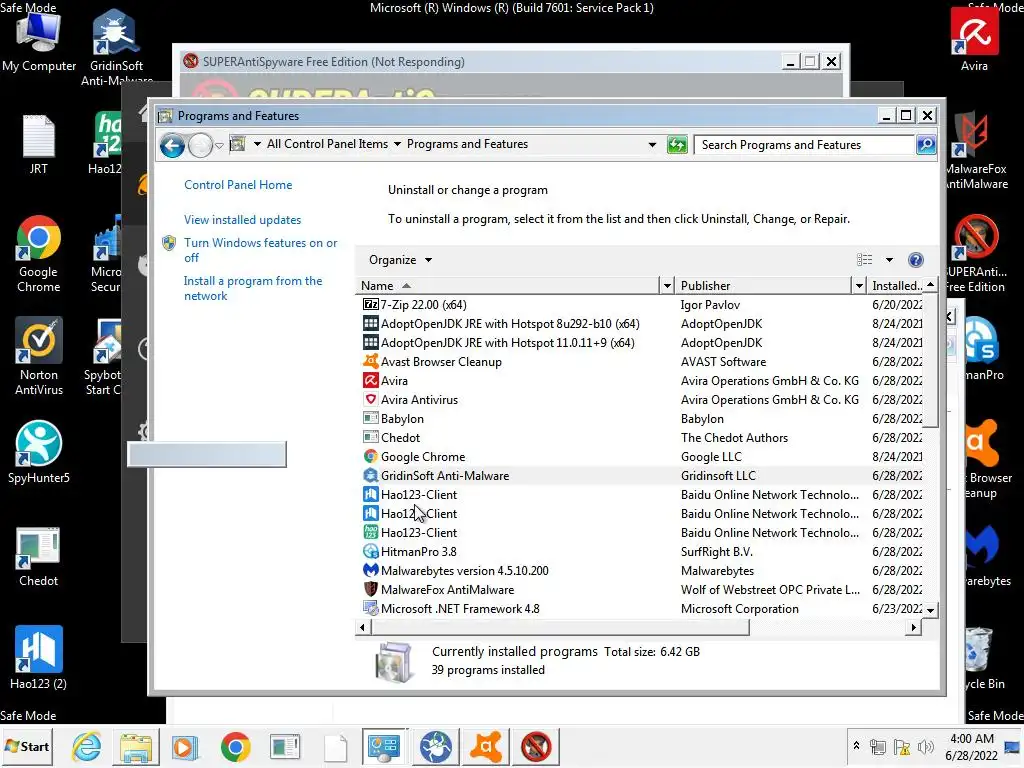Screen dimensions: 1024x768
Task: Show hidden tray icons arrow
Action: point(856,746)
